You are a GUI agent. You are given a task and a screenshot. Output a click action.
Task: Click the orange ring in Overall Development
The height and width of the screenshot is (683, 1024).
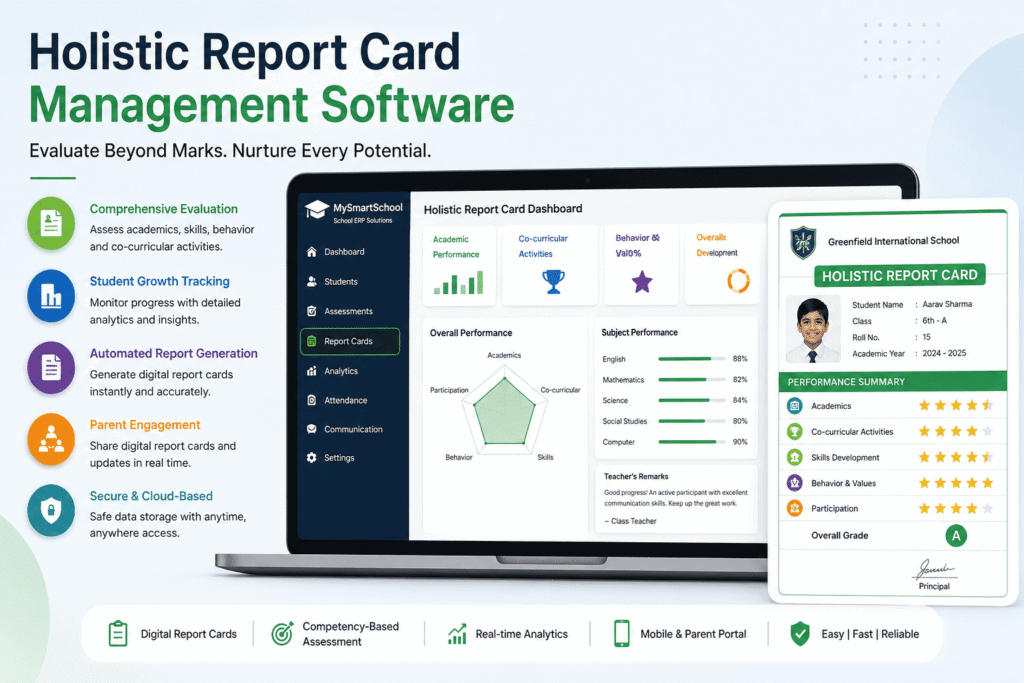pos(739,281)
